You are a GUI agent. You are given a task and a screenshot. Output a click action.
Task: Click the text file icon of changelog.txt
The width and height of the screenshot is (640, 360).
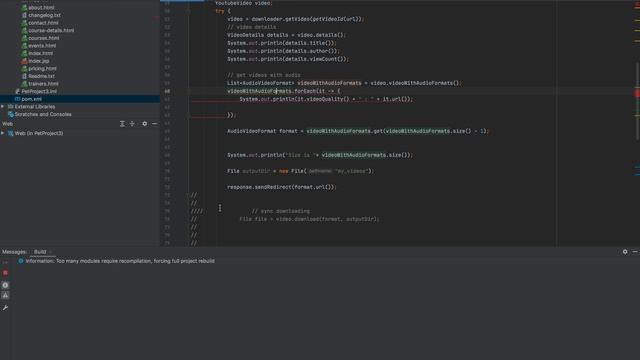[24, 15]
